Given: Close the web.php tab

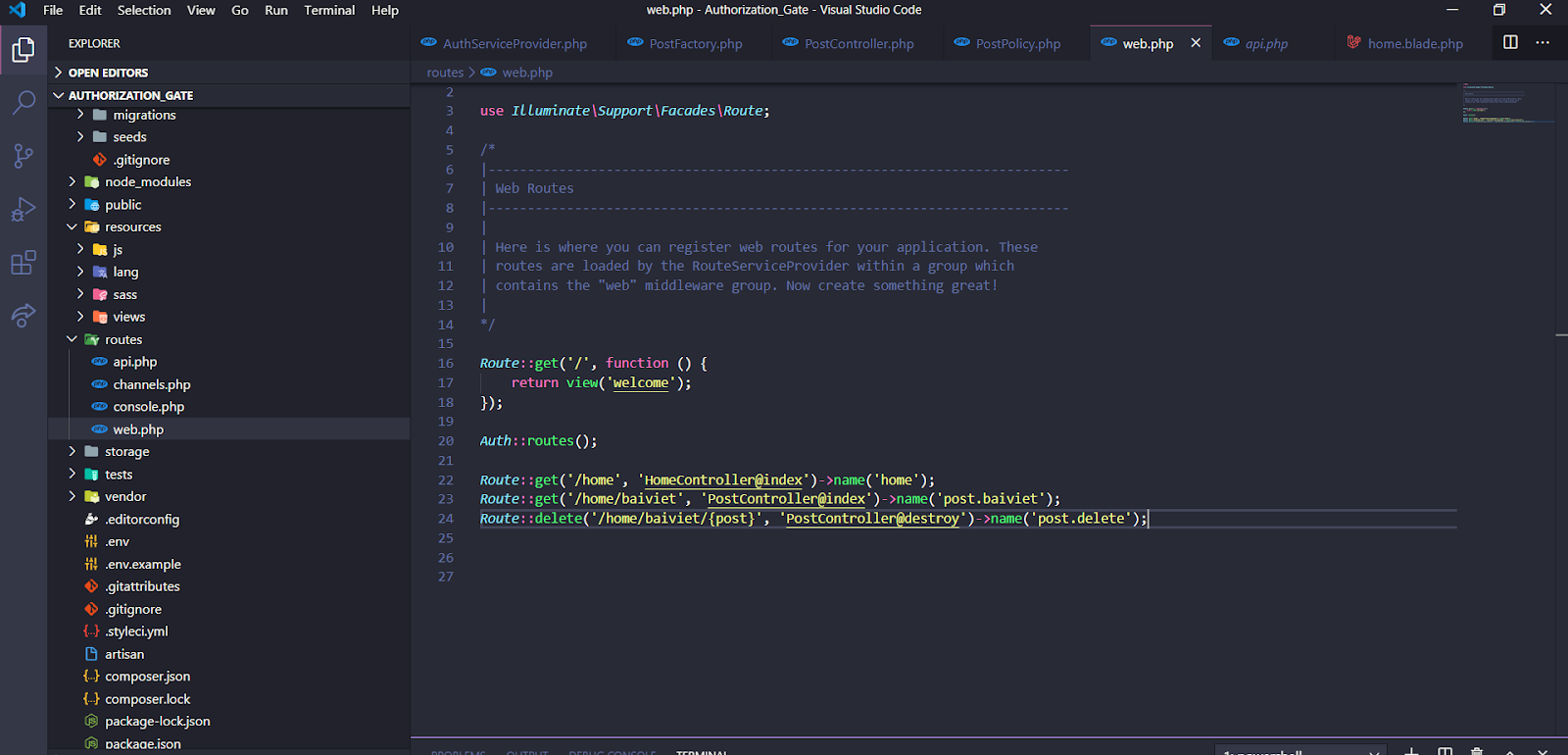Looking at the screenshot, I should [x=1196, y=43].
